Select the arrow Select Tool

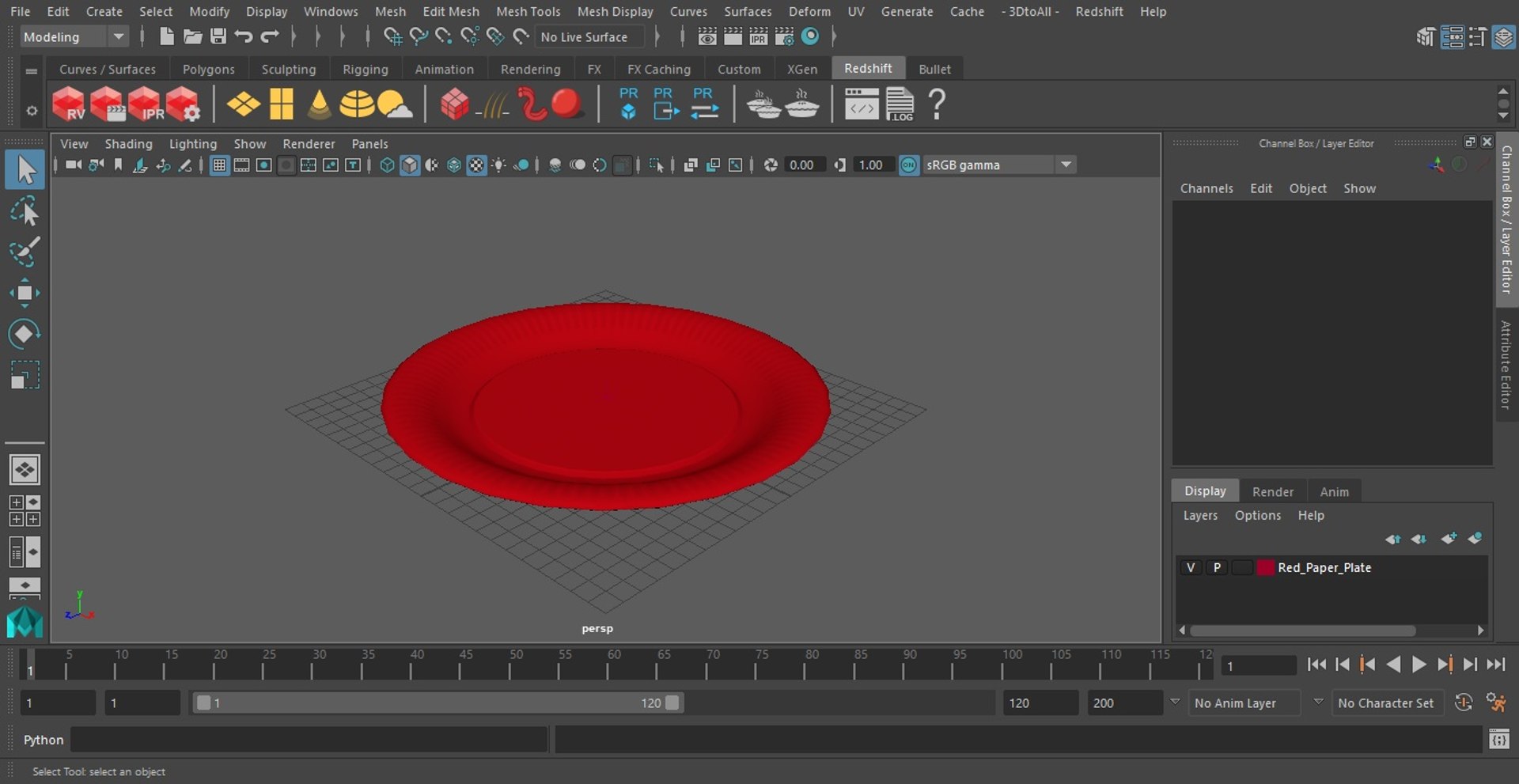(25, 170)
